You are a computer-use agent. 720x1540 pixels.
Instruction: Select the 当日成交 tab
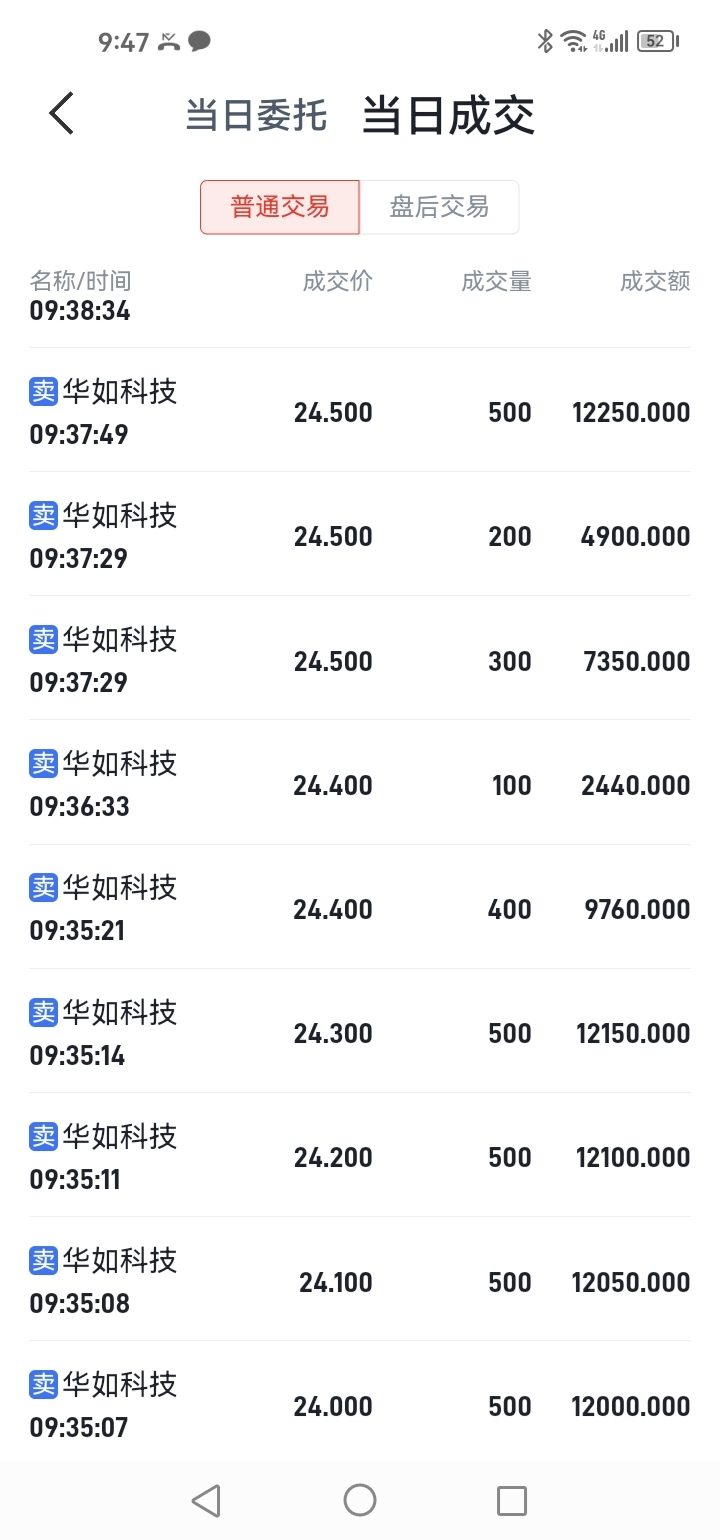(x=448, y=115)
